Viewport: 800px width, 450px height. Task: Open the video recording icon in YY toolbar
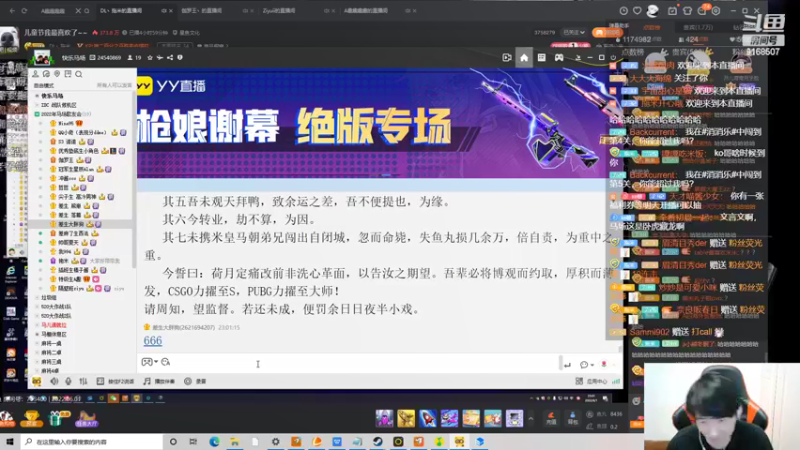click(x=507, y=58)
